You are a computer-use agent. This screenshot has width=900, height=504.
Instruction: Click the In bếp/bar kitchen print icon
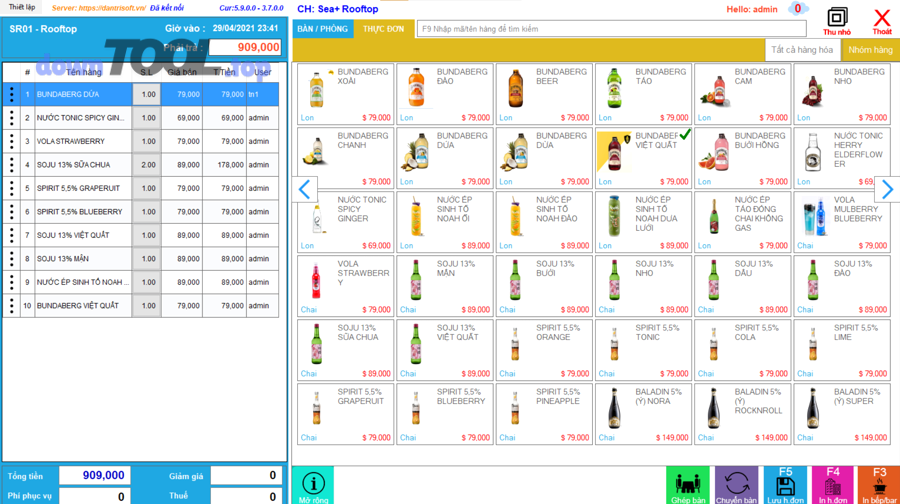pyautogui.click(x=878, y=485)
